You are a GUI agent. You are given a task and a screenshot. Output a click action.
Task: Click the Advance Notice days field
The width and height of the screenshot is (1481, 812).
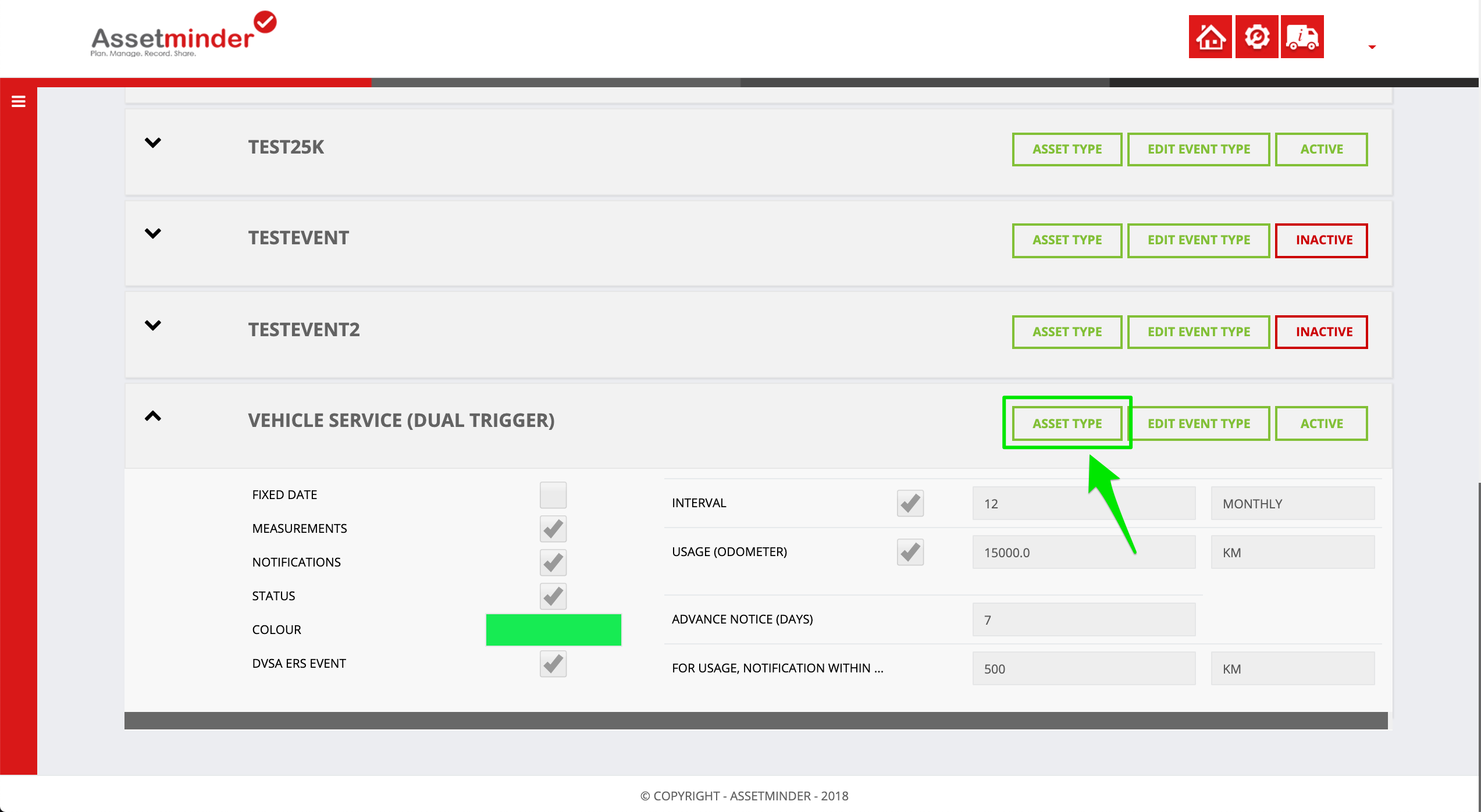pyautogui.click(x=1084, y=620)
